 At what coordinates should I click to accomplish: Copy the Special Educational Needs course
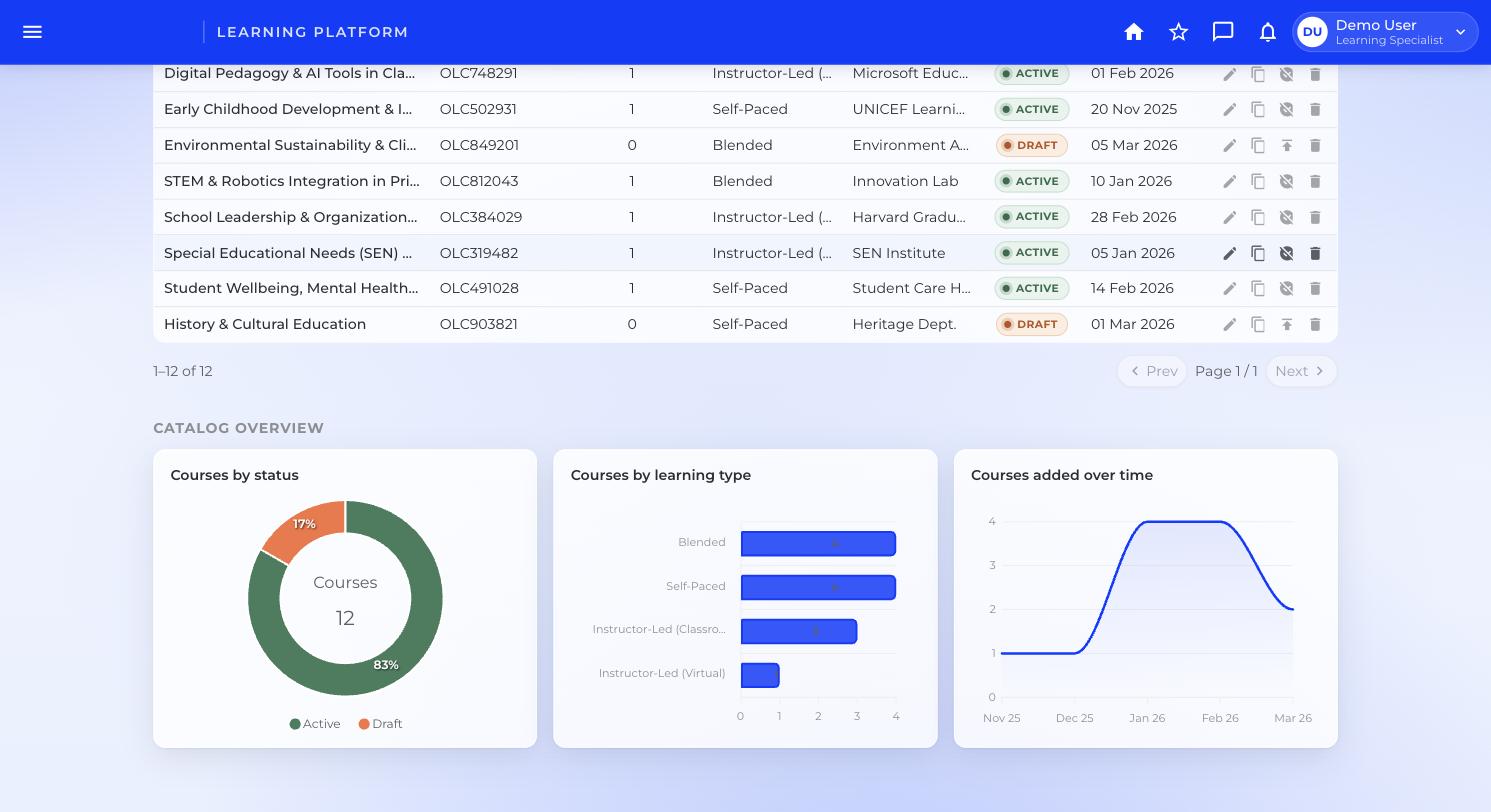coord(1258,253)
